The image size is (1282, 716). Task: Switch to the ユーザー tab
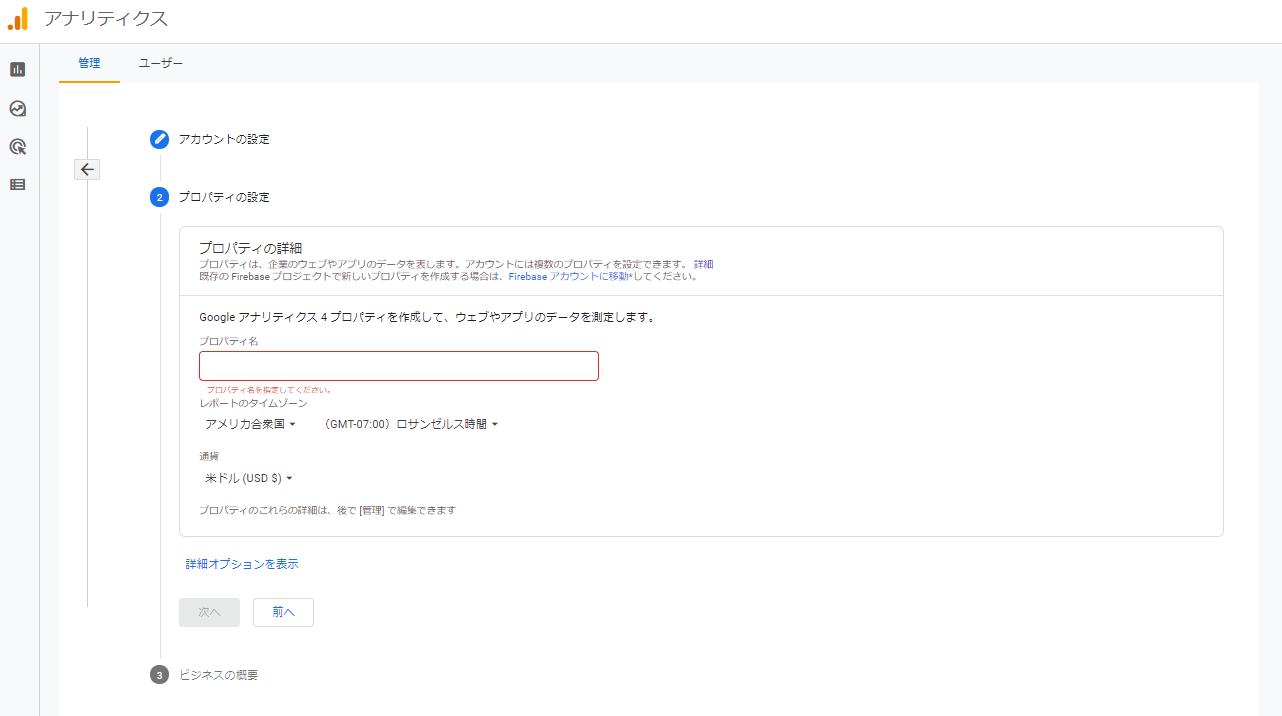[161, 63]
